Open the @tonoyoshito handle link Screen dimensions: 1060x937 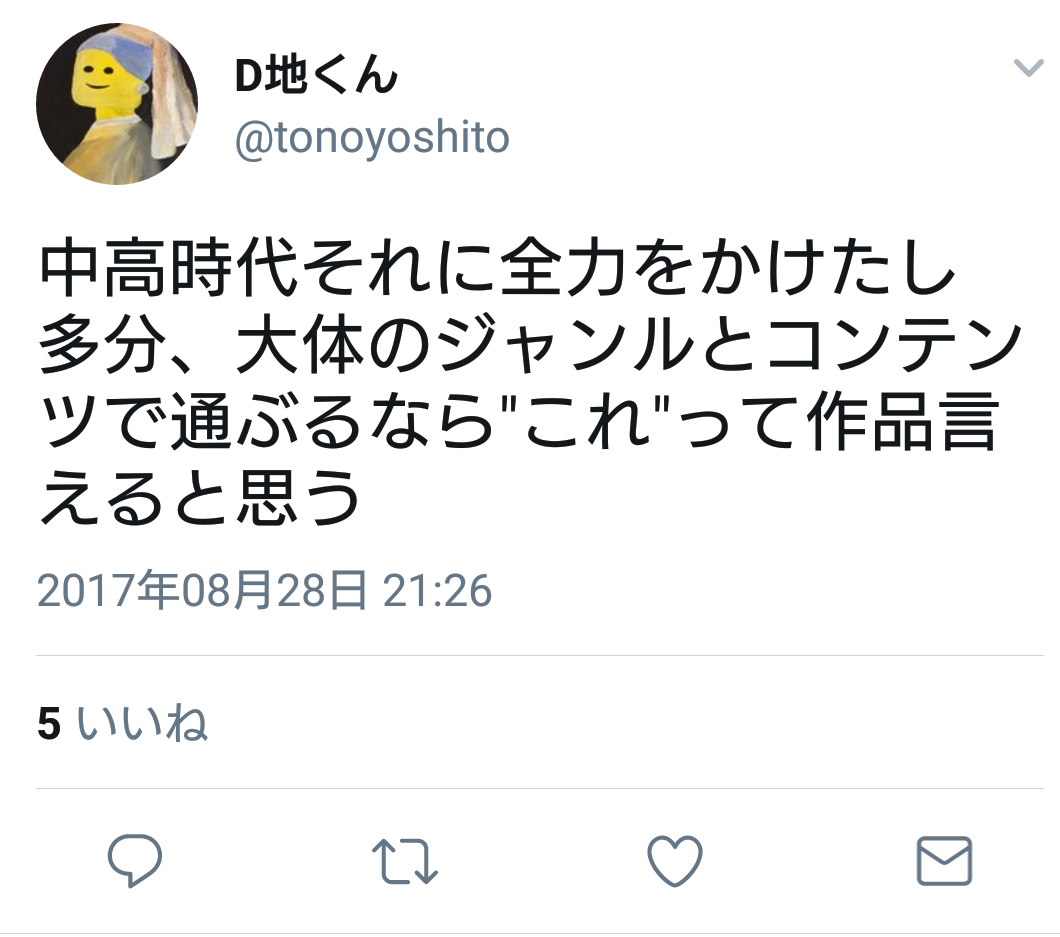click(x=372, y=139)
